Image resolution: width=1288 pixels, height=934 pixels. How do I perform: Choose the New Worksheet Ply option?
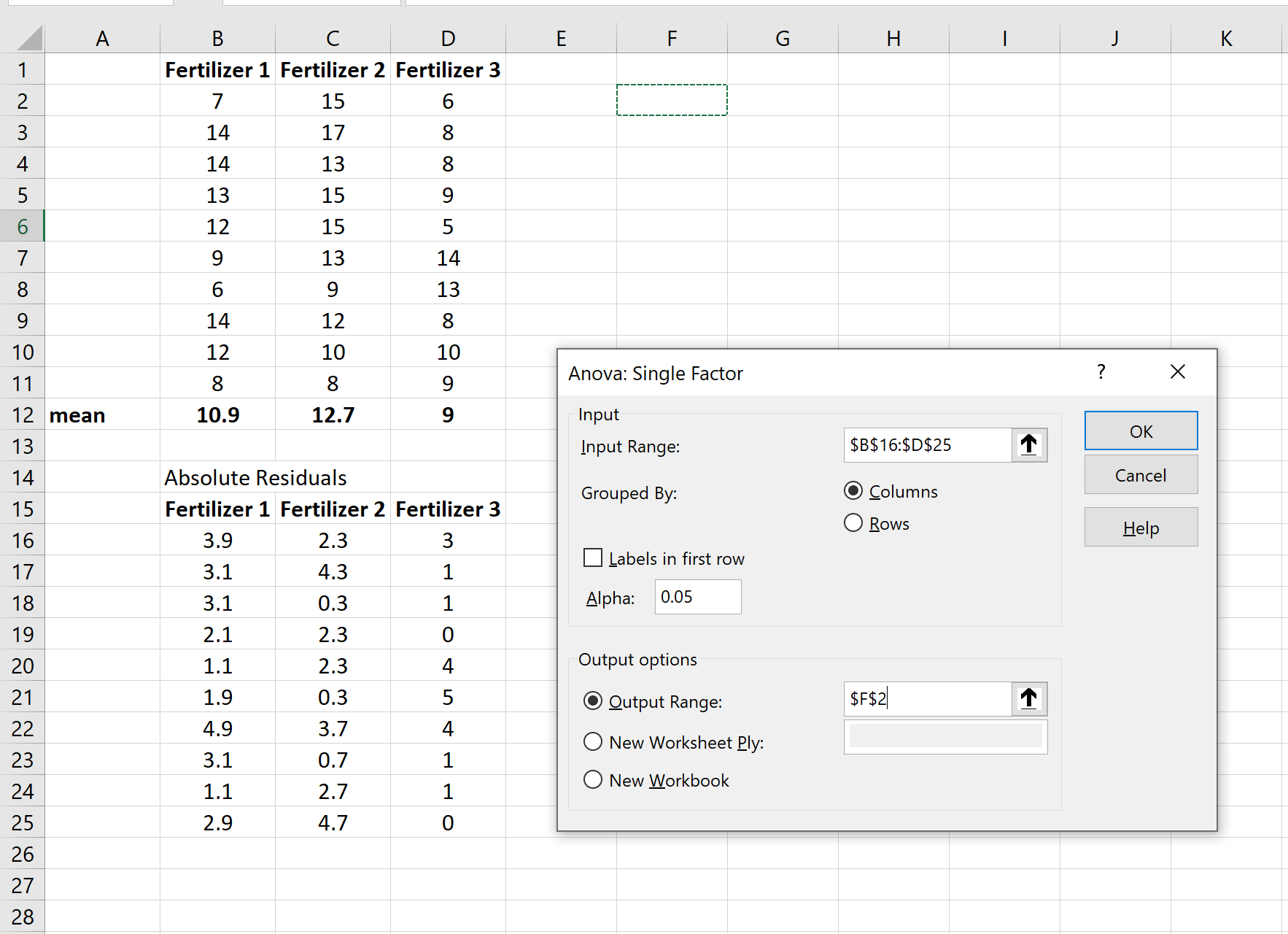(593, 742)
